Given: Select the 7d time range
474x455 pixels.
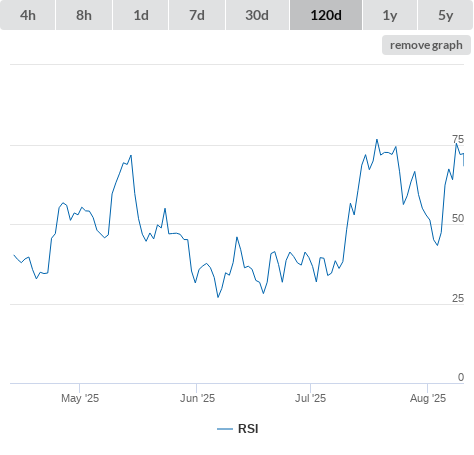Looking at the screenshot, I should coord(197,15).
